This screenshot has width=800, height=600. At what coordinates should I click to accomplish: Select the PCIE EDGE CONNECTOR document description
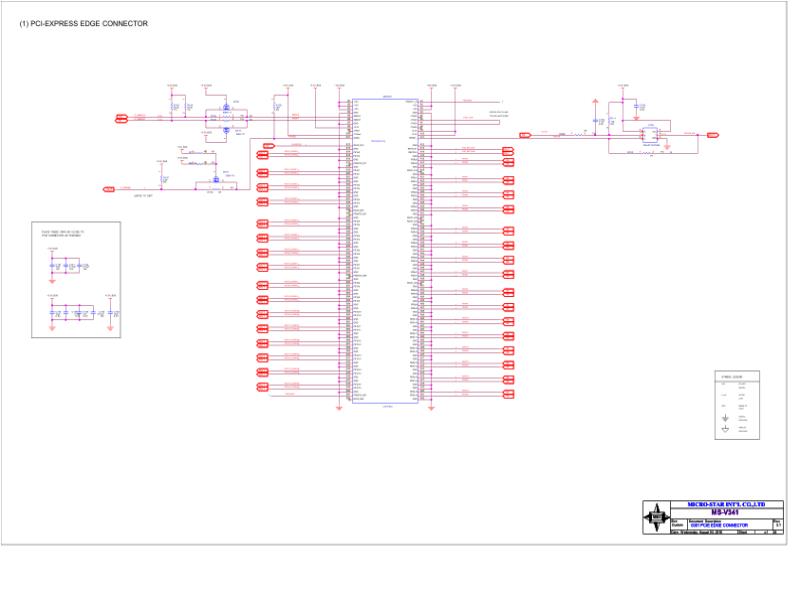point(719,525)
